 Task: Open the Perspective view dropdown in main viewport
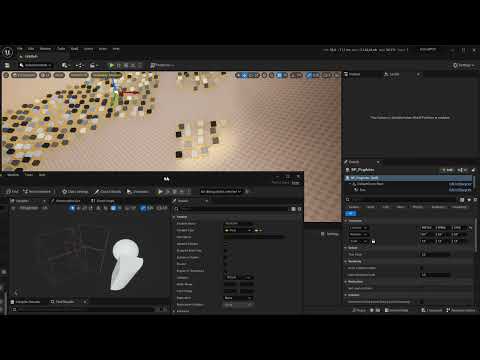[x=24, y=75]
